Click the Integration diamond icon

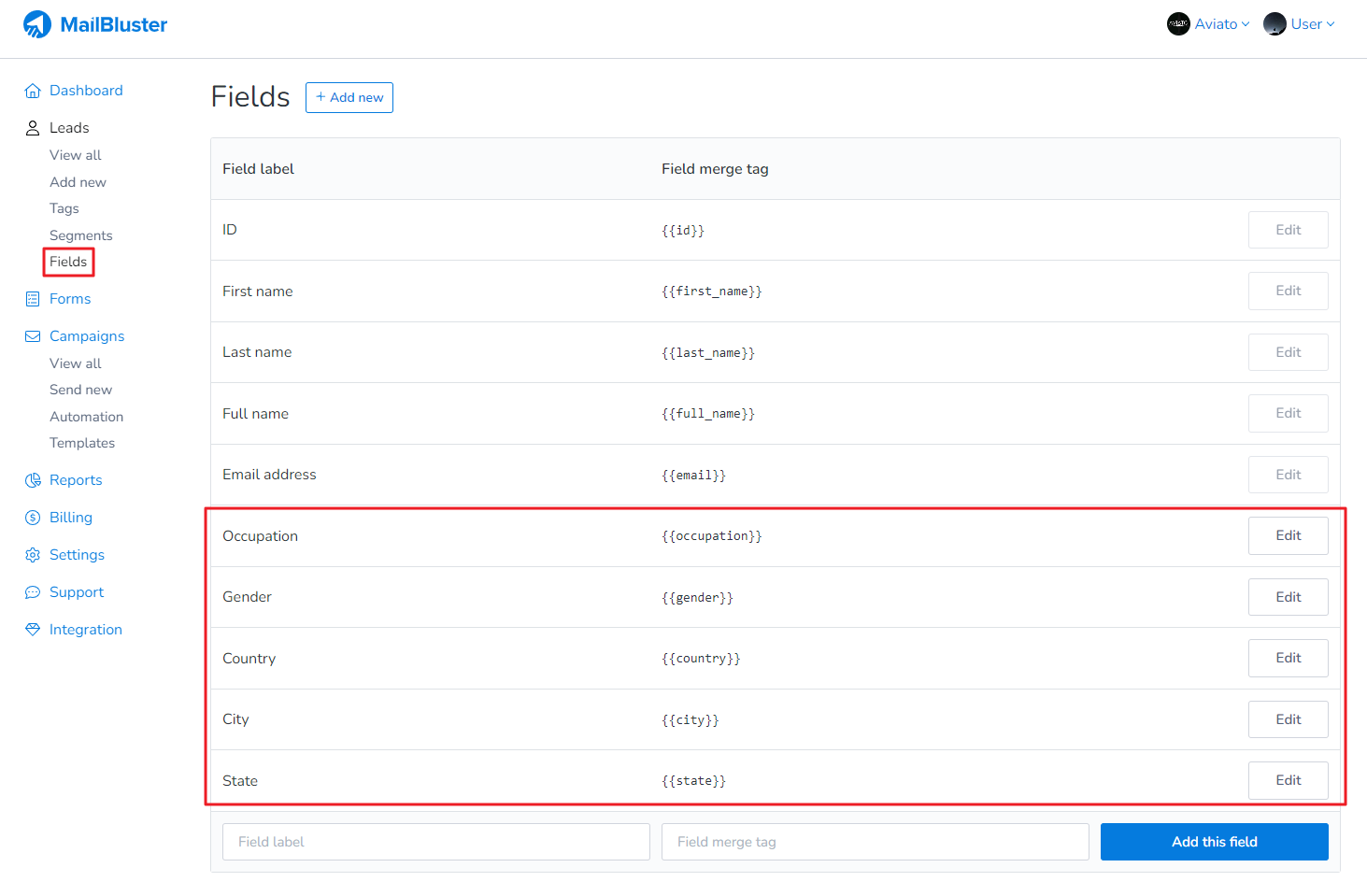[33, 630]
